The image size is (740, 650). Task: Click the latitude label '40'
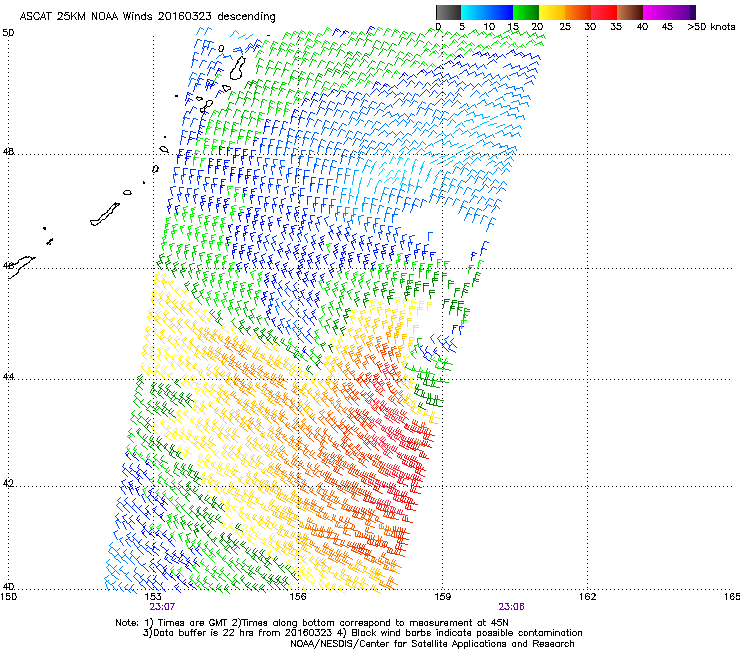tap(8, 587)
